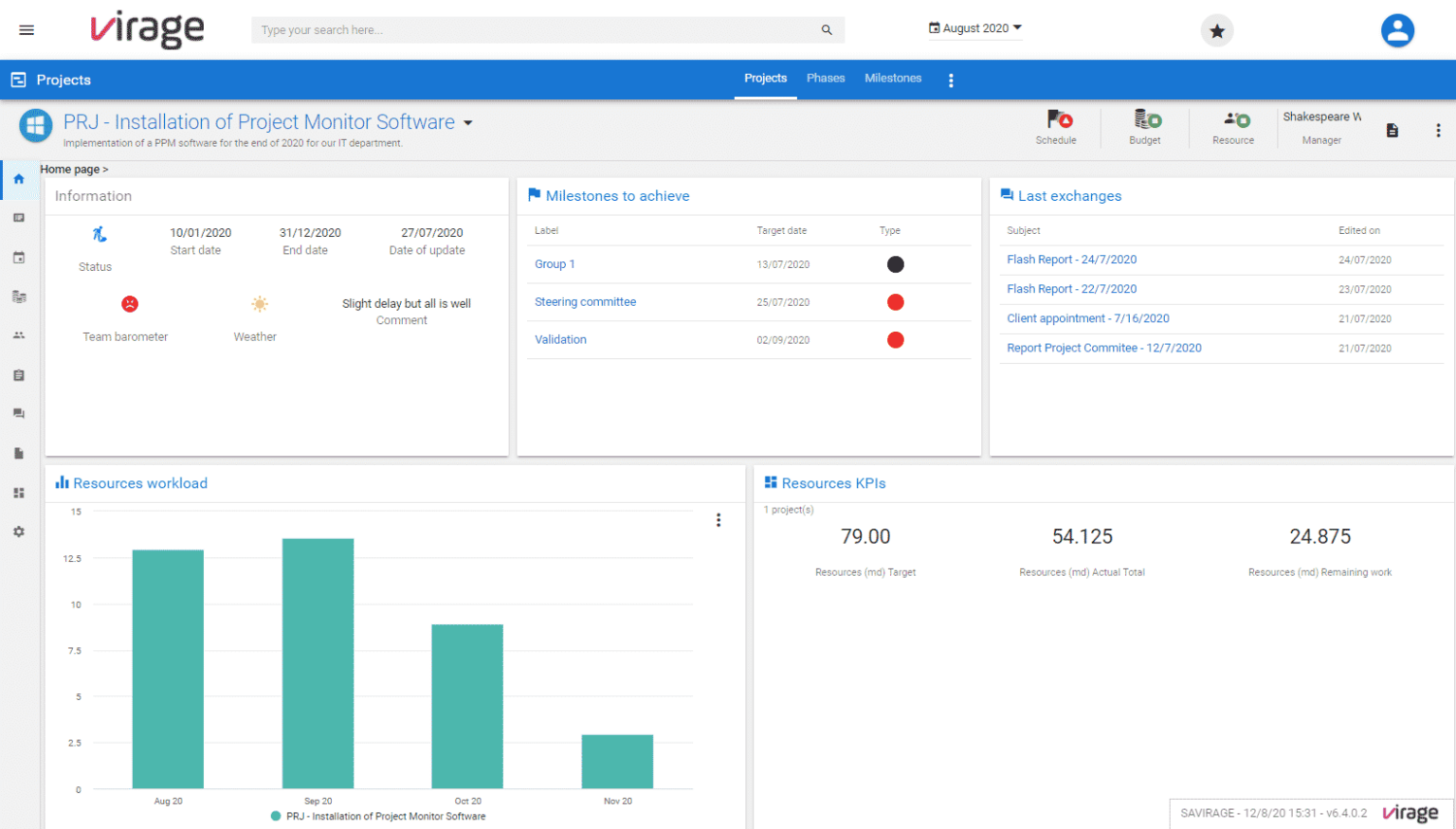Toggle the favorites star in the top bar
Image resolution: width=1456 pixels, height=829 pixels.
[x=1217, y=30]
